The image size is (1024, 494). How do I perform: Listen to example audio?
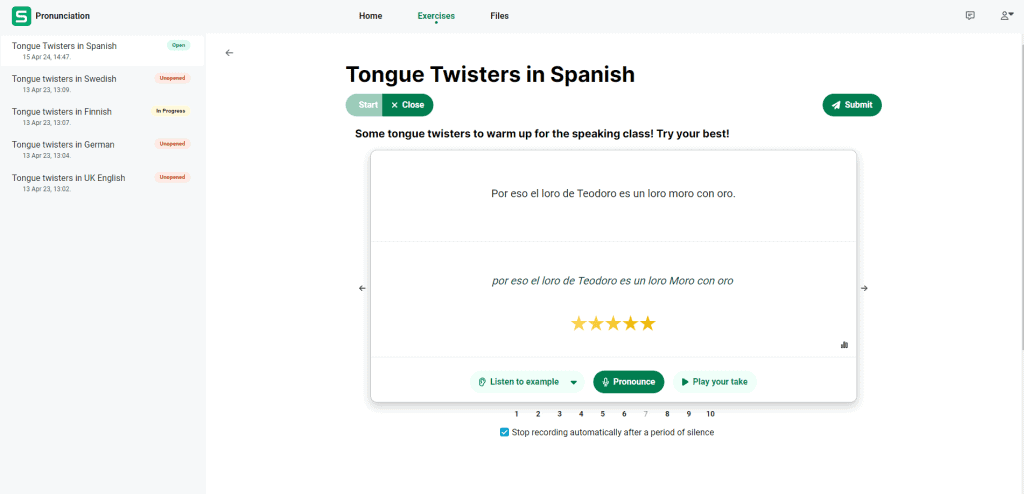point(519,382)
